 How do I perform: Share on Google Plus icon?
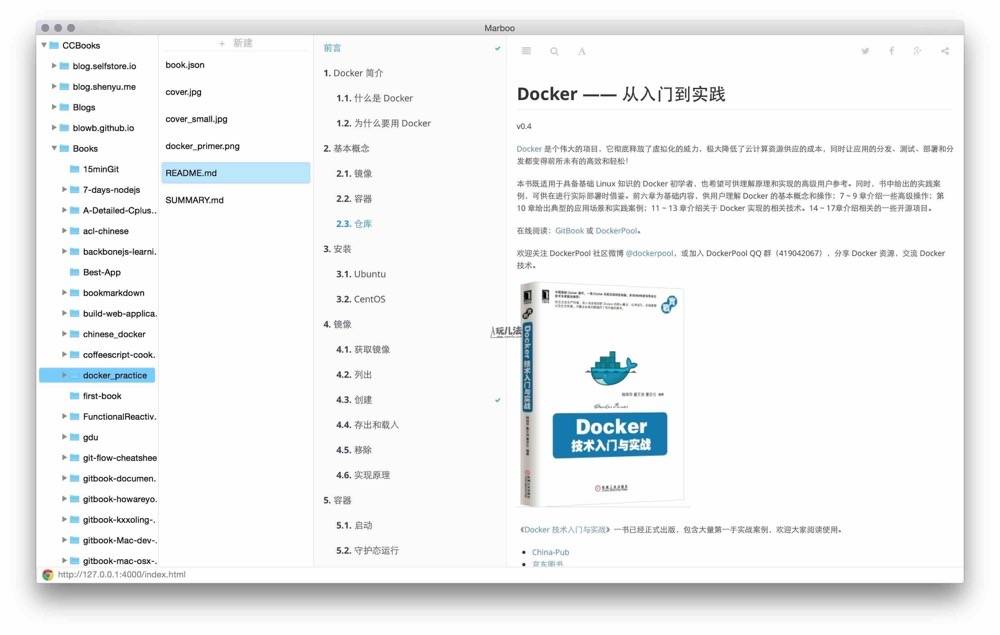[917, 51]
